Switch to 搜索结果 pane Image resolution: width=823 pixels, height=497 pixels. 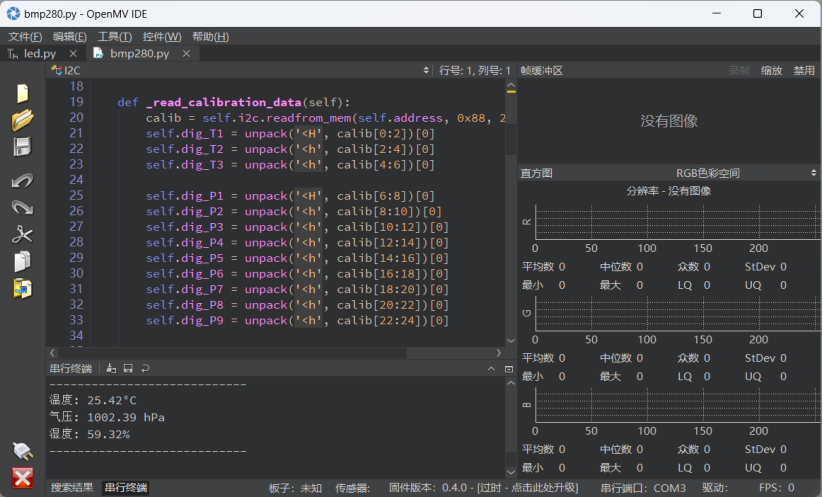(x=72, y=488)
